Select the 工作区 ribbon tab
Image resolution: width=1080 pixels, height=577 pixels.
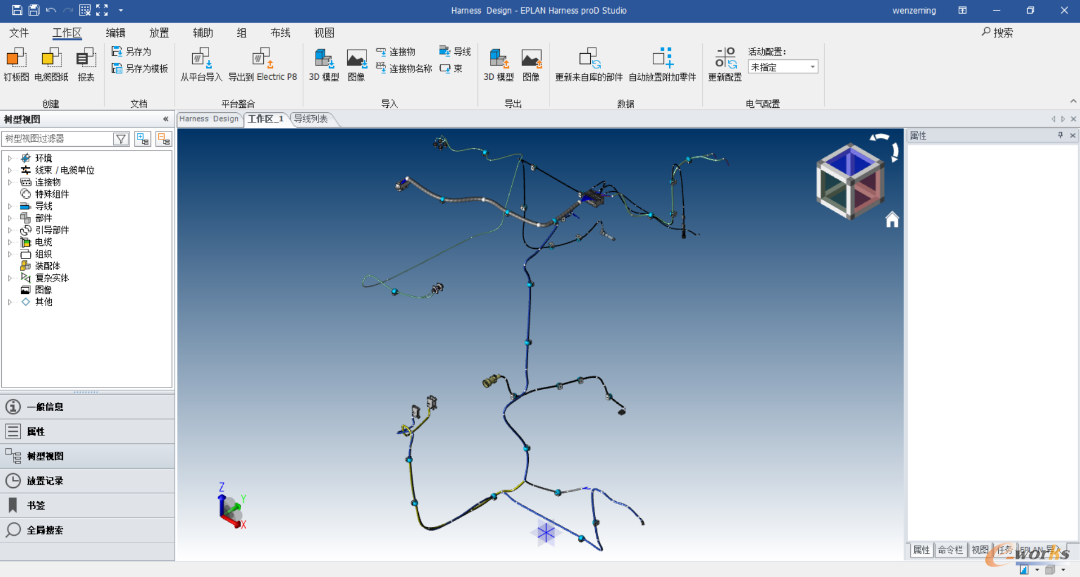click(67, 32)
